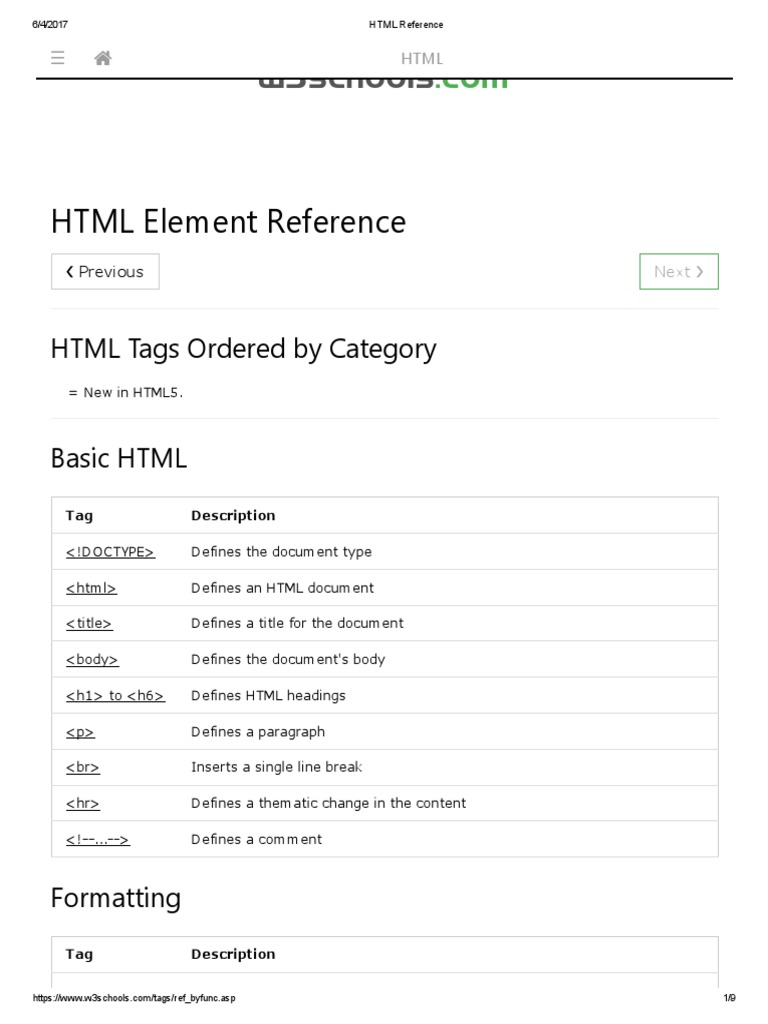Open the HTML menu item

[421, 59]
